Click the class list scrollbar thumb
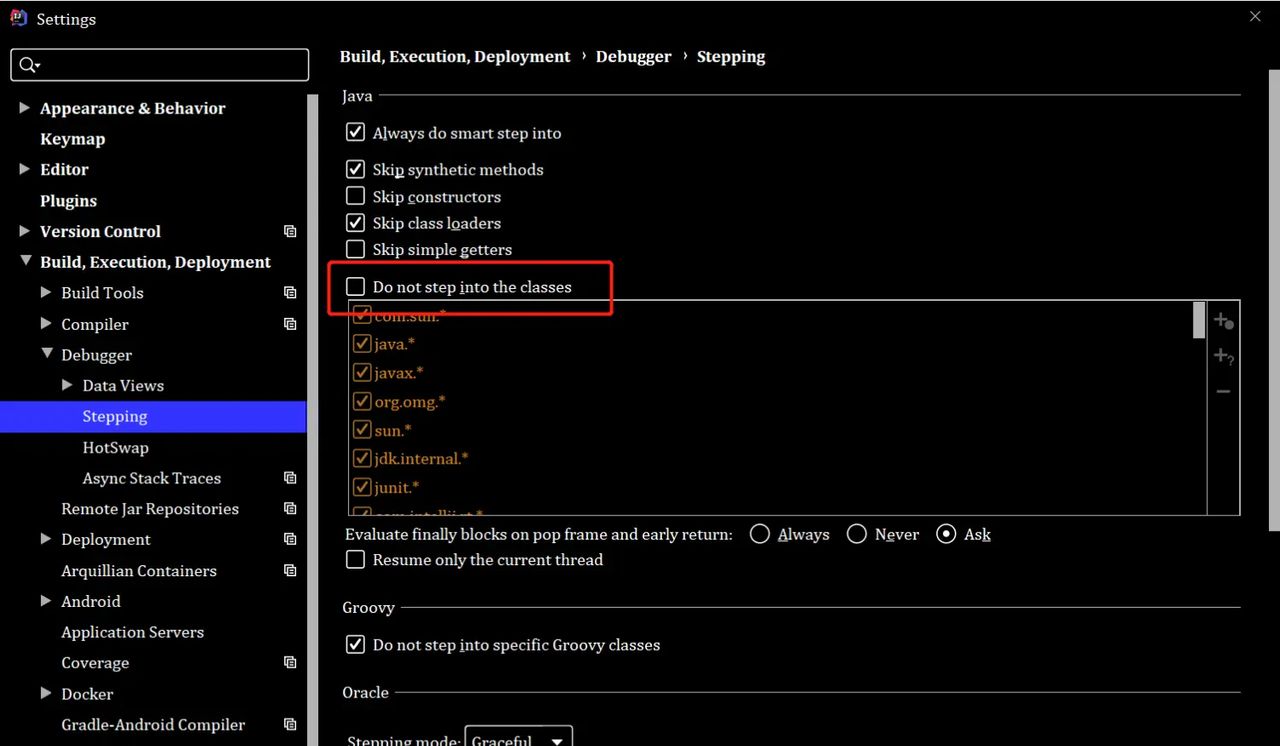The width and height of the screenshot is (1280, 746). tap(1199, 320)
